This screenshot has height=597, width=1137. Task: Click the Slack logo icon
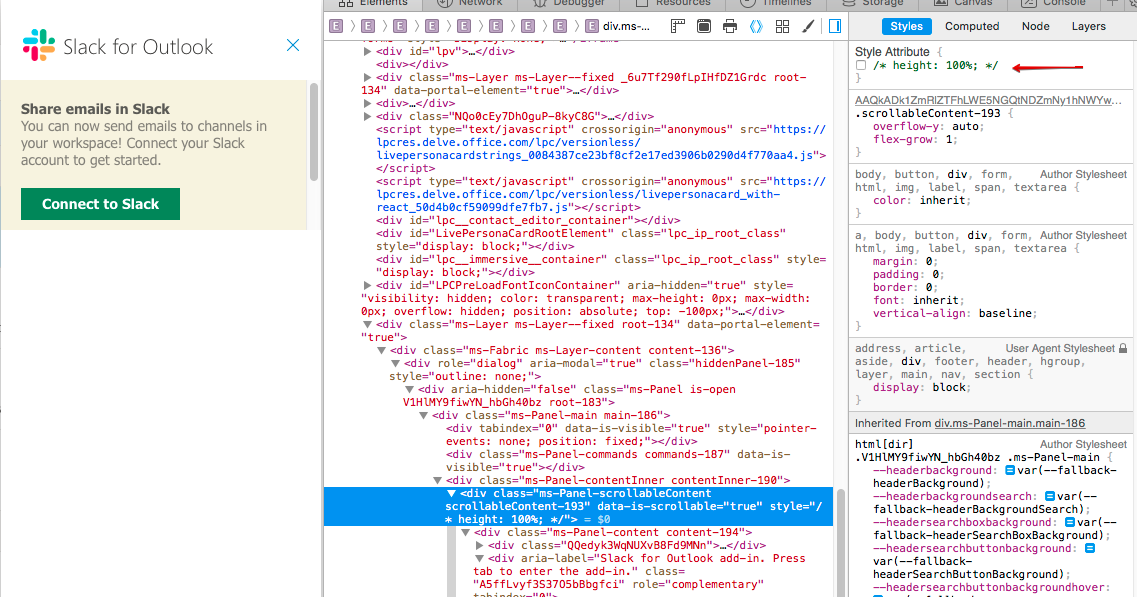point(38,45)
